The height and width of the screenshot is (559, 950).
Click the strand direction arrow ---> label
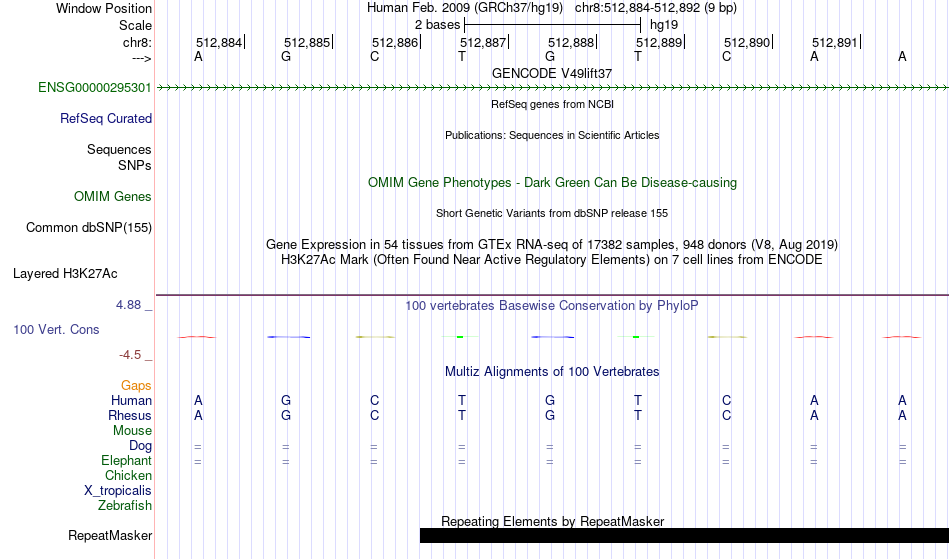click(142, 58)
